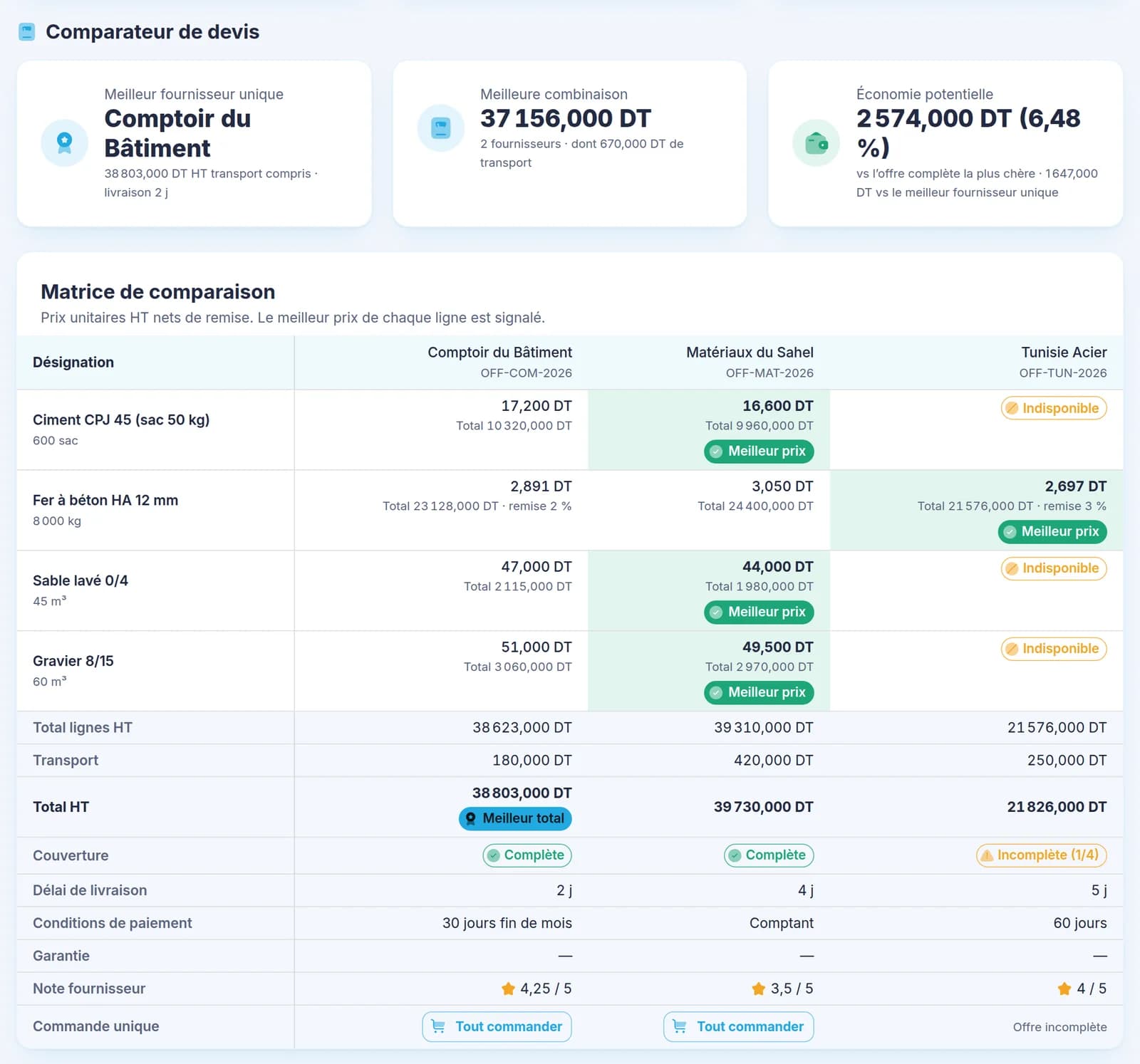The image size is (1140, 1064).
Task: Click the OFF-MAT-2026 offer reference
Action: [x=769, y=373]
